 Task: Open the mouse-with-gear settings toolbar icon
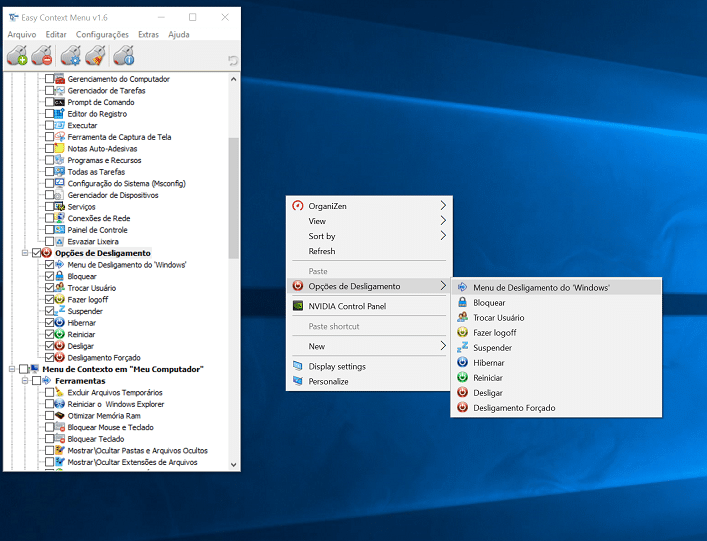coord(71,55)
